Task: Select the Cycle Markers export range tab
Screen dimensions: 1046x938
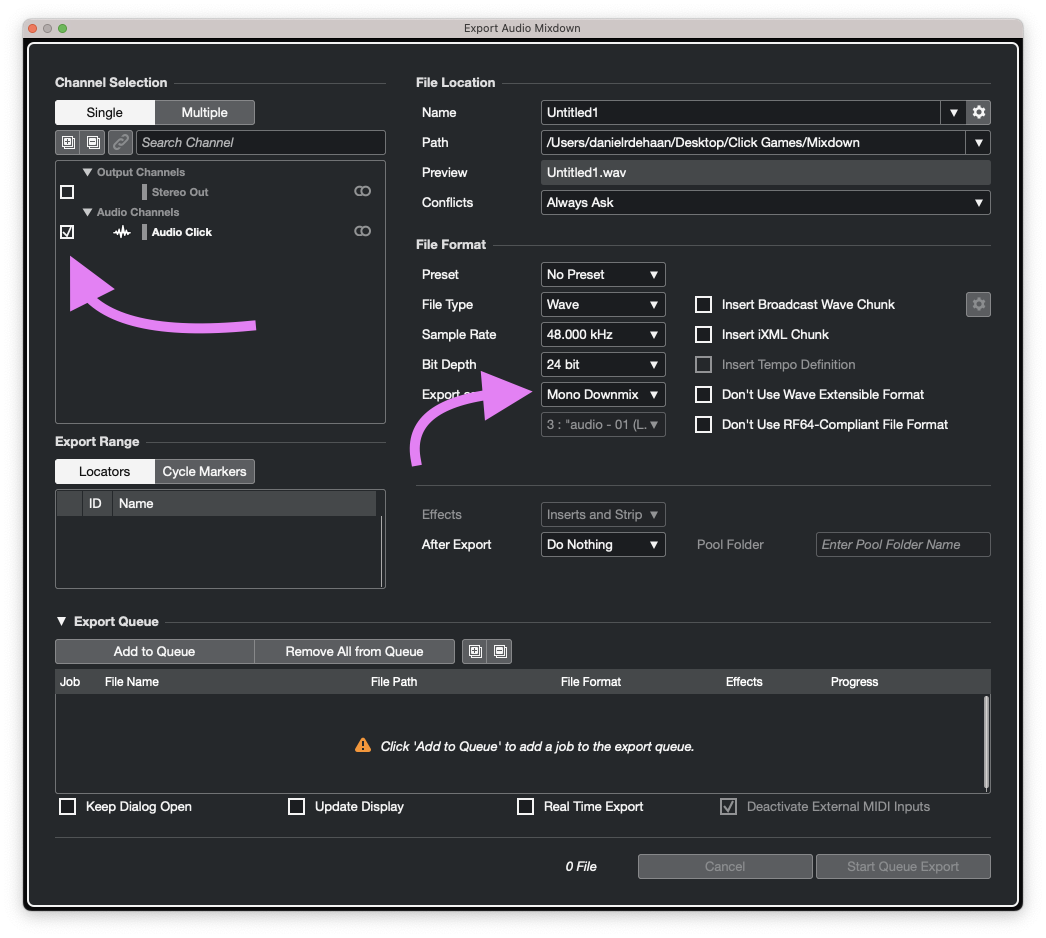Action: point(205,471)
